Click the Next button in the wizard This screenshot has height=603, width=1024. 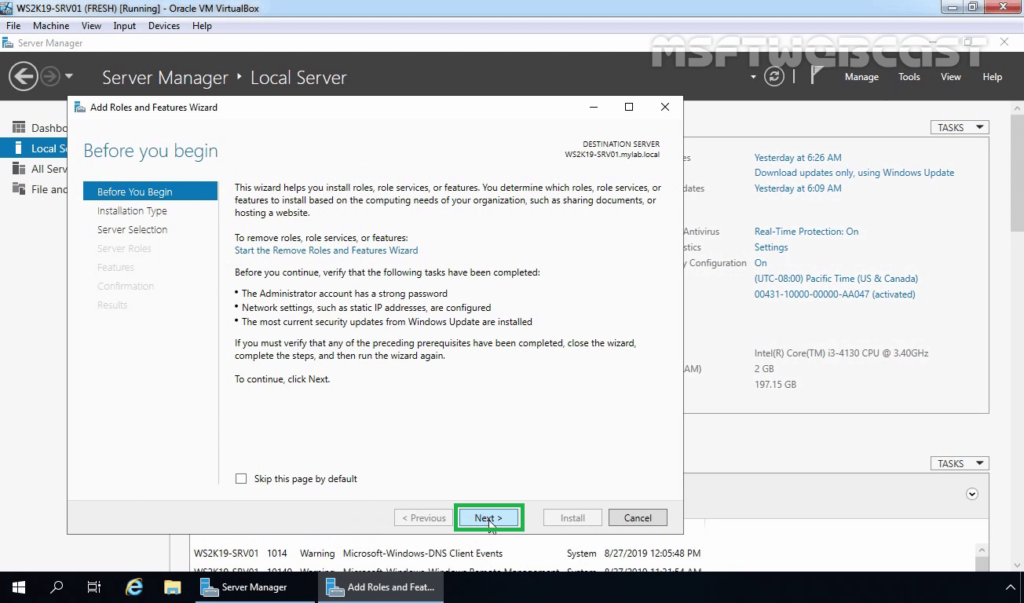click(x=488, y=517)
